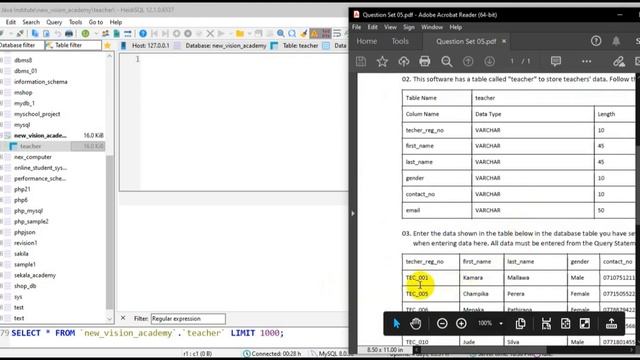Open HeidiSQL Query menu
This screenshot has height=360, width=640.
click(x=54, y=22)
